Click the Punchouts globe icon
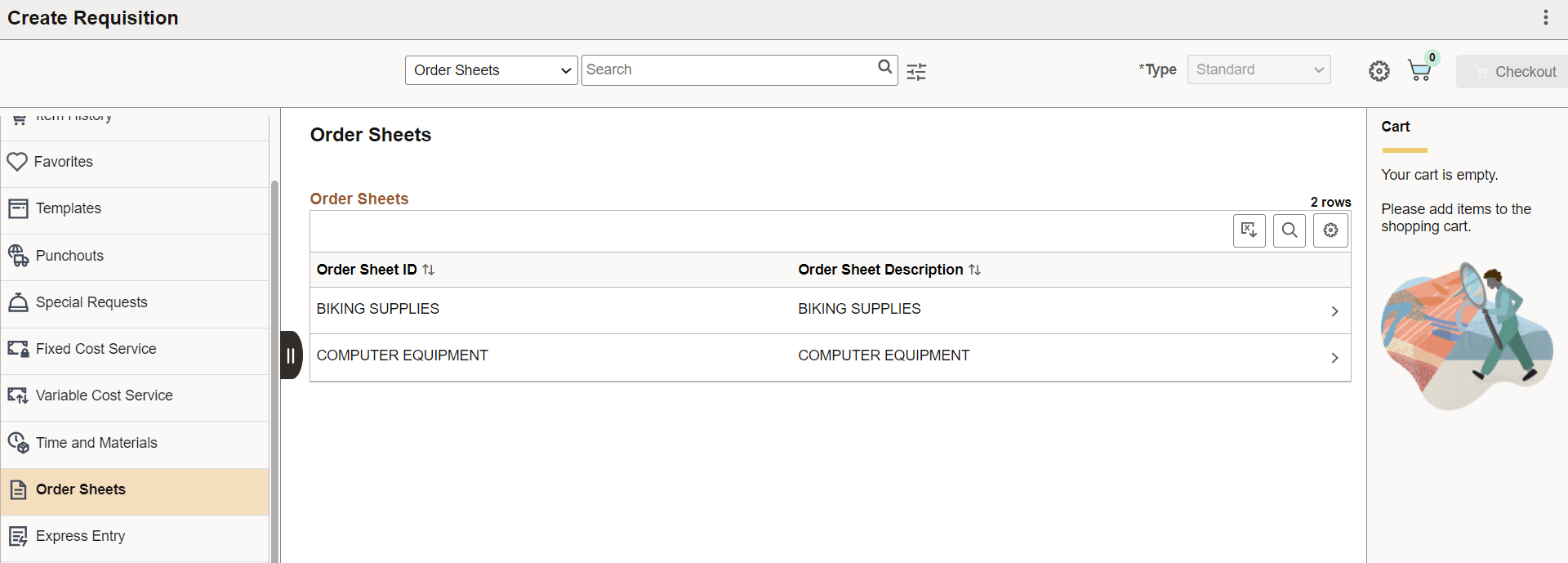 [18, 256]
